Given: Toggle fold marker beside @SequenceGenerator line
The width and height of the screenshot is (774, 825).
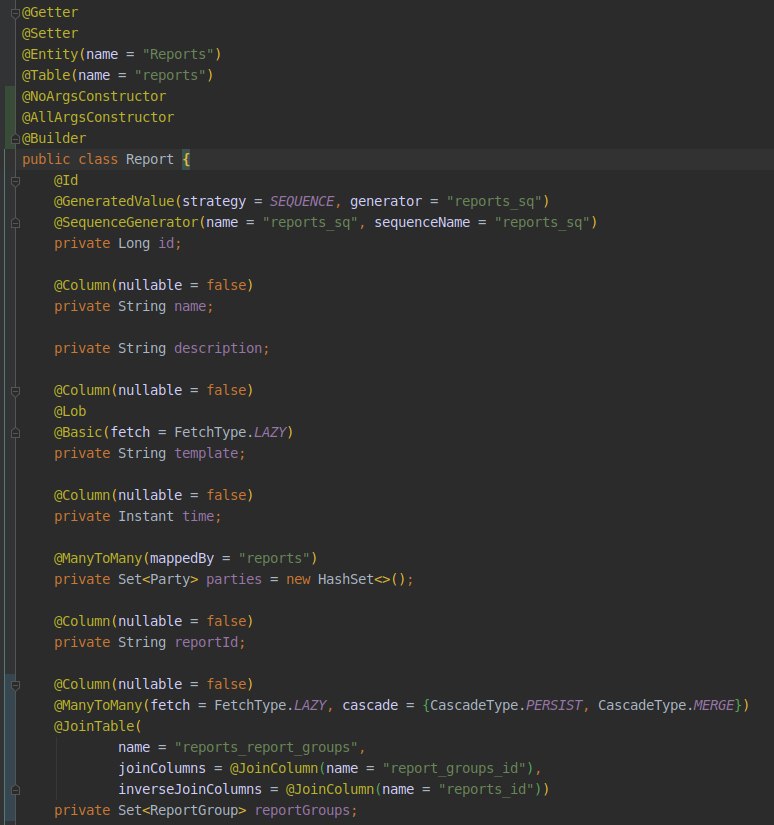Looking at the screenshot, I should (x=15, y=223).
